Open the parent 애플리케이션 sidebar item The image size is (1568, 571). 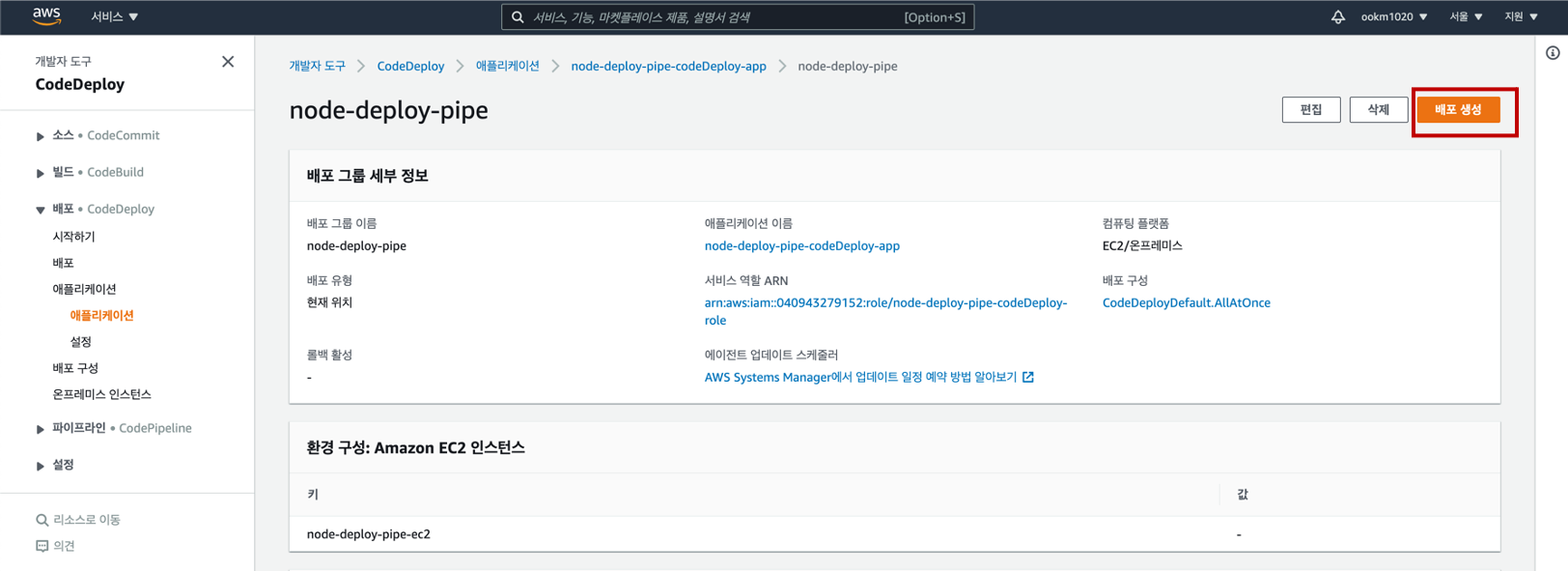84,289
